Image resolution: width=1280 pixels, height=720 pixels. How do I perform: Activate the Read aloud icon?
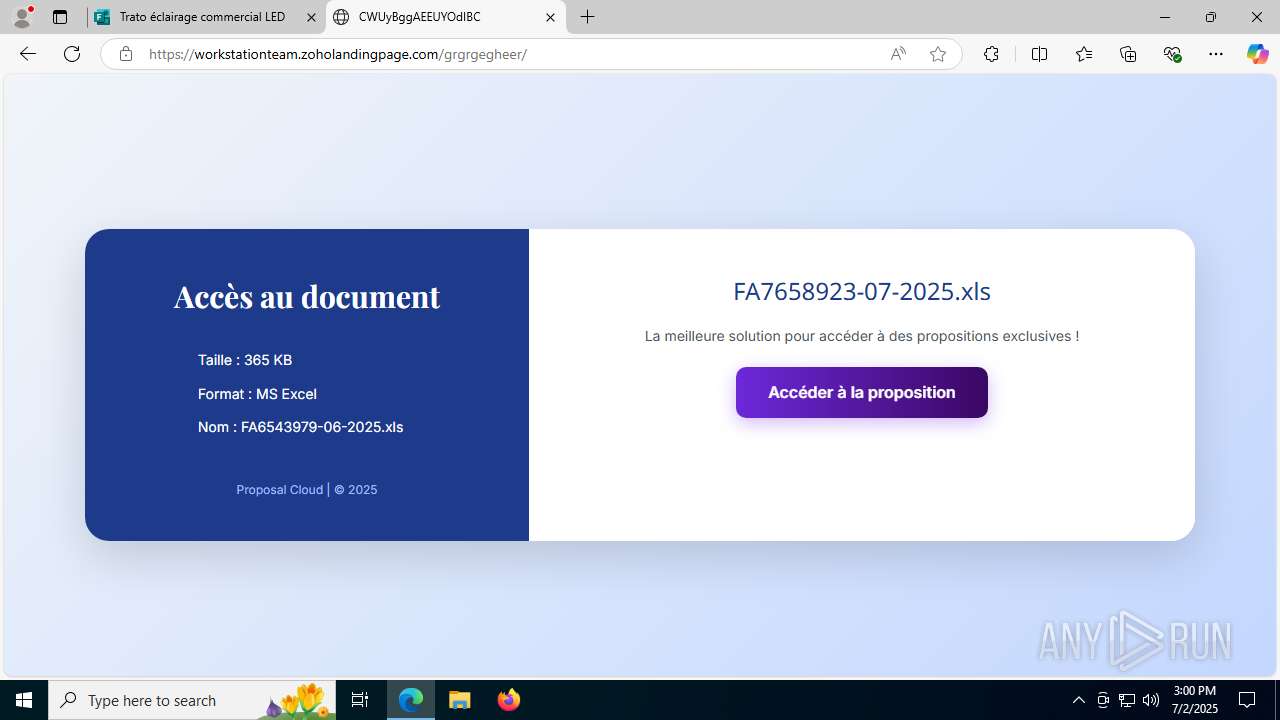[x=898, y=54]
